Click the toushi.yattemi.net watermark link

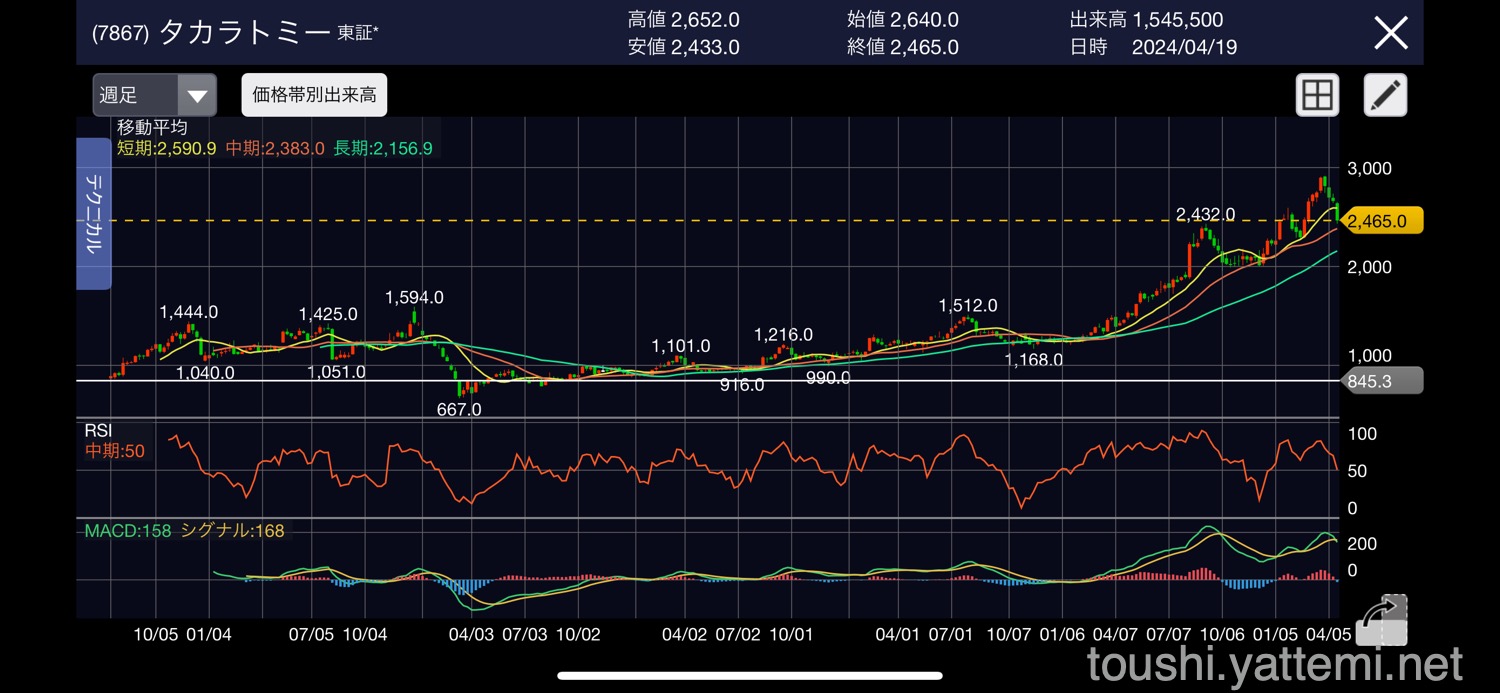[1275, 665]
